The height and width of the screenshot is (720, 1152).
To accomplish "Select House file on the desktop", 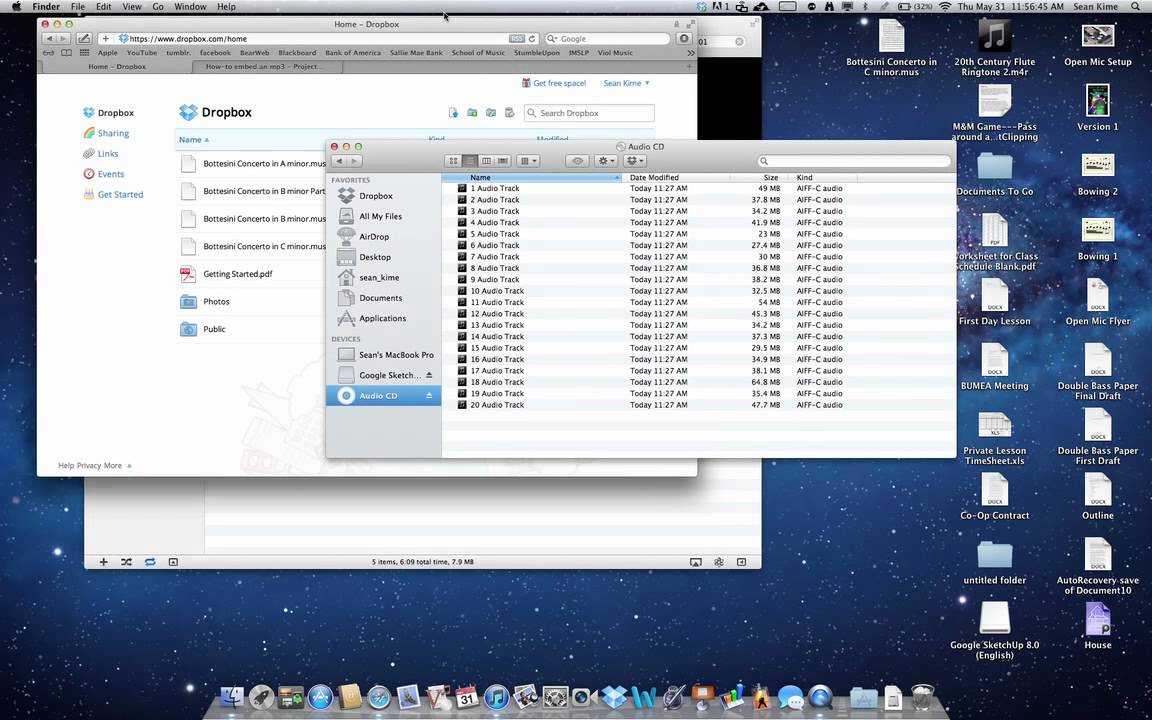I will (x=1098, y=625).
